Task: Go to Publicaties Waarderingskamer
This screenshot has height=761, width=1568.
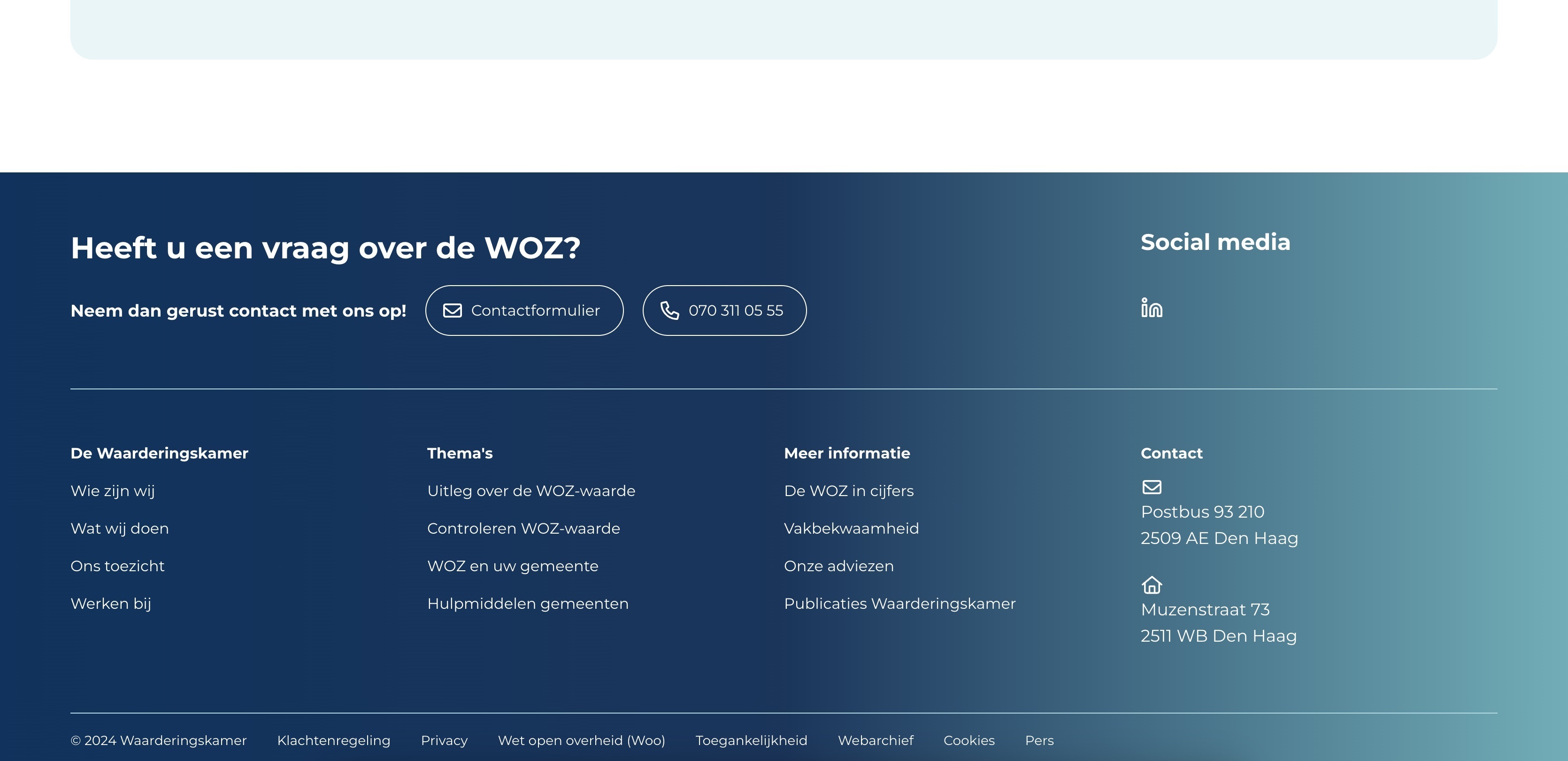Action: [x=899, y=604]
